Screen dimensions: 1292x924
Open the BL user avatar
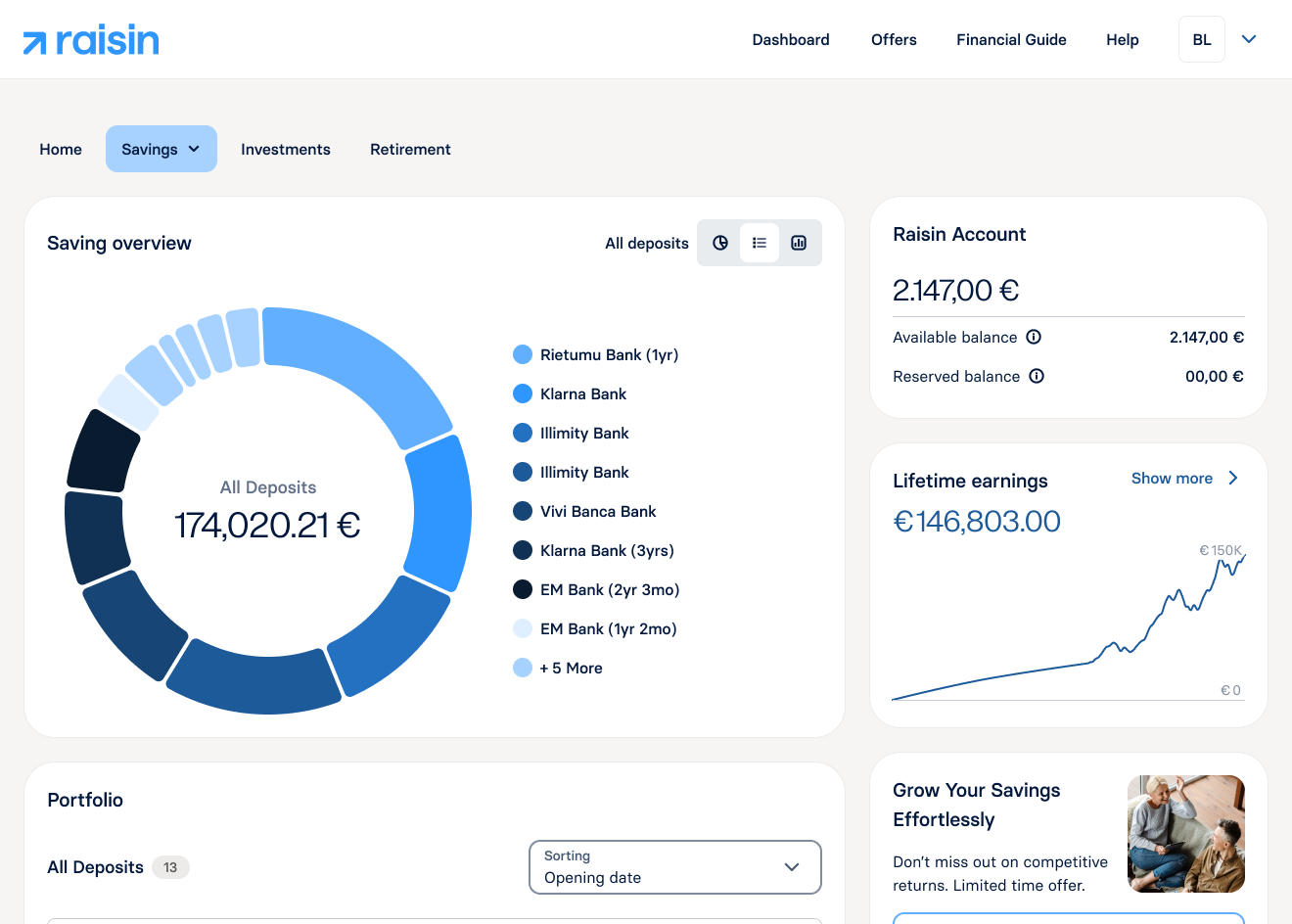[x=1202, y=39]
